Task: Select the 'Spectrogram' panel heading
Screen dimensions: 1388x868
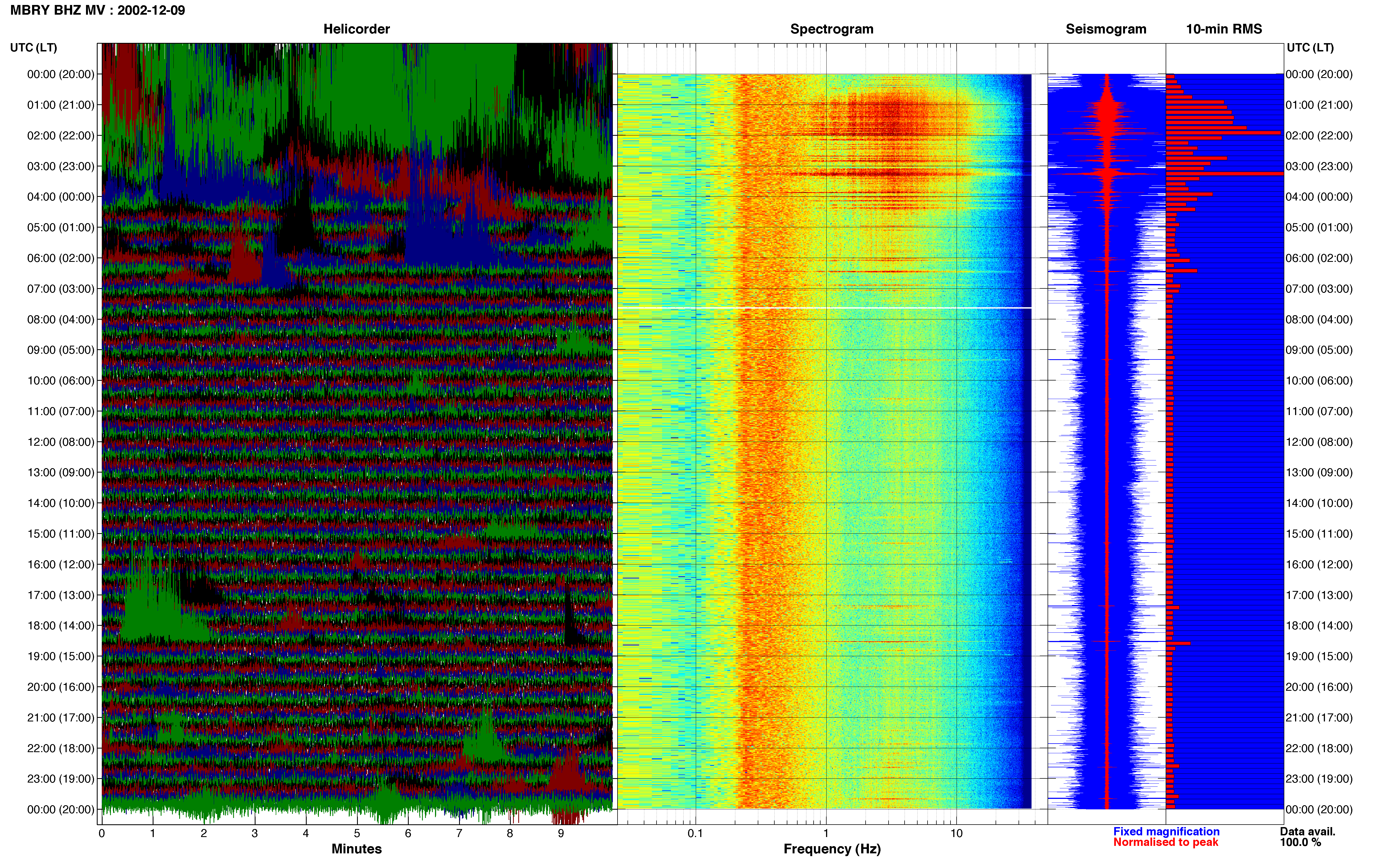Action: (832, 29)
